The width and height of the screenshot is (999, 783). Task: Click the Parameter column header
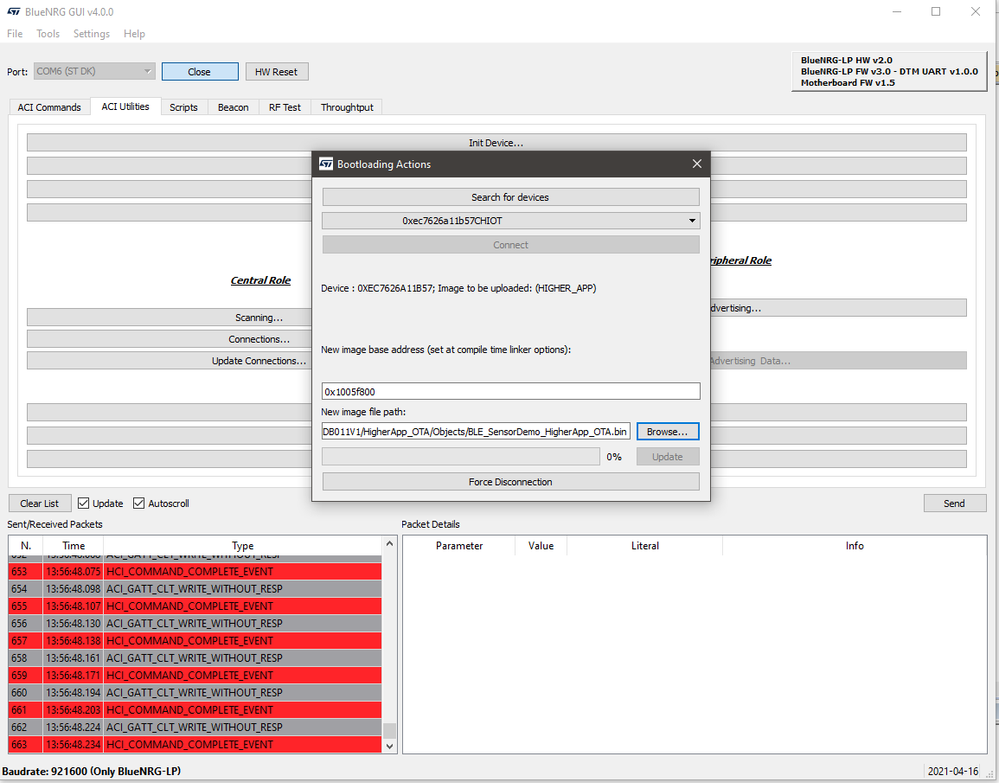click(x=459, y=545)
